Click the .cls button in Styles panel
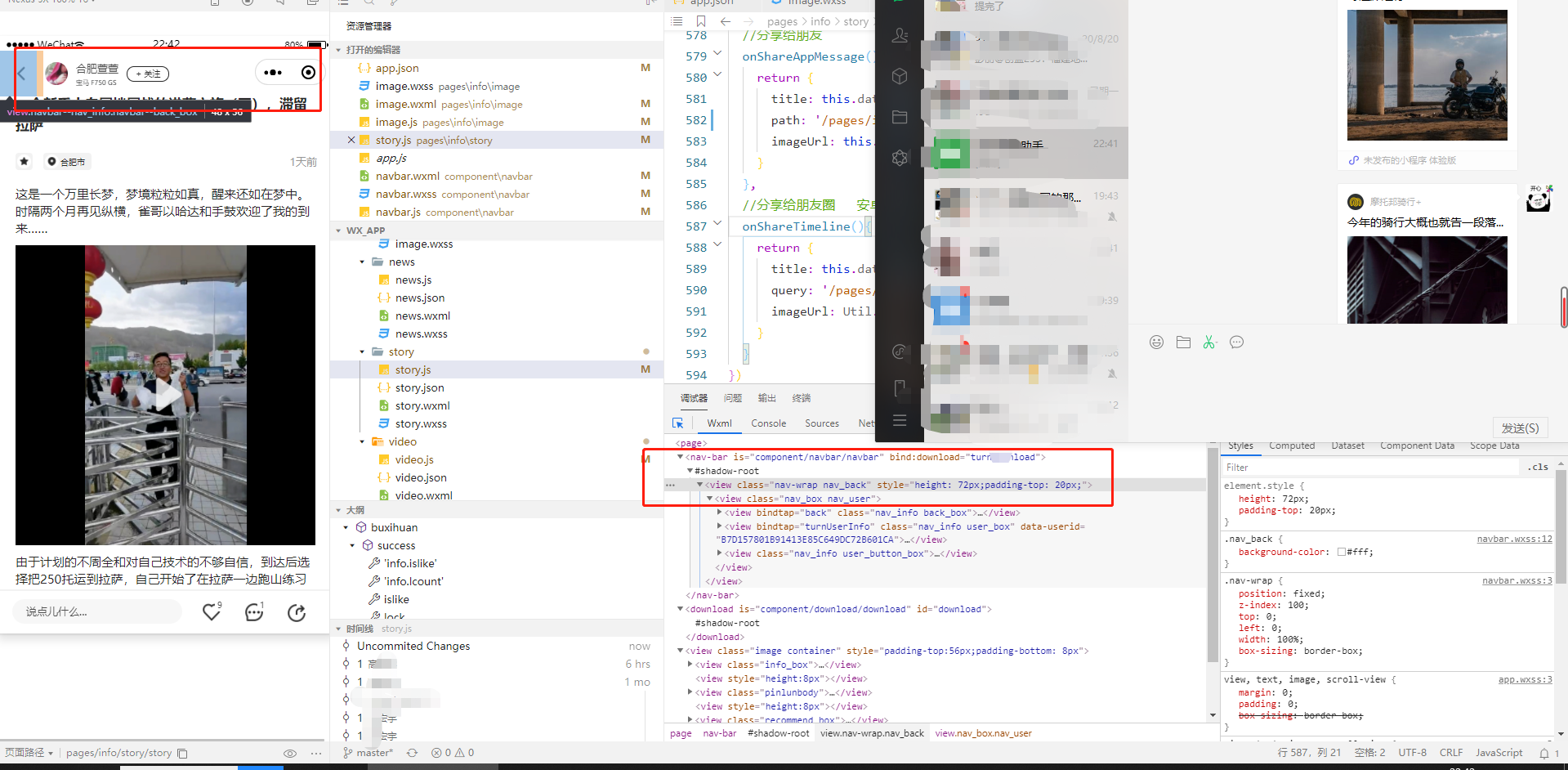 [1539, 467]
